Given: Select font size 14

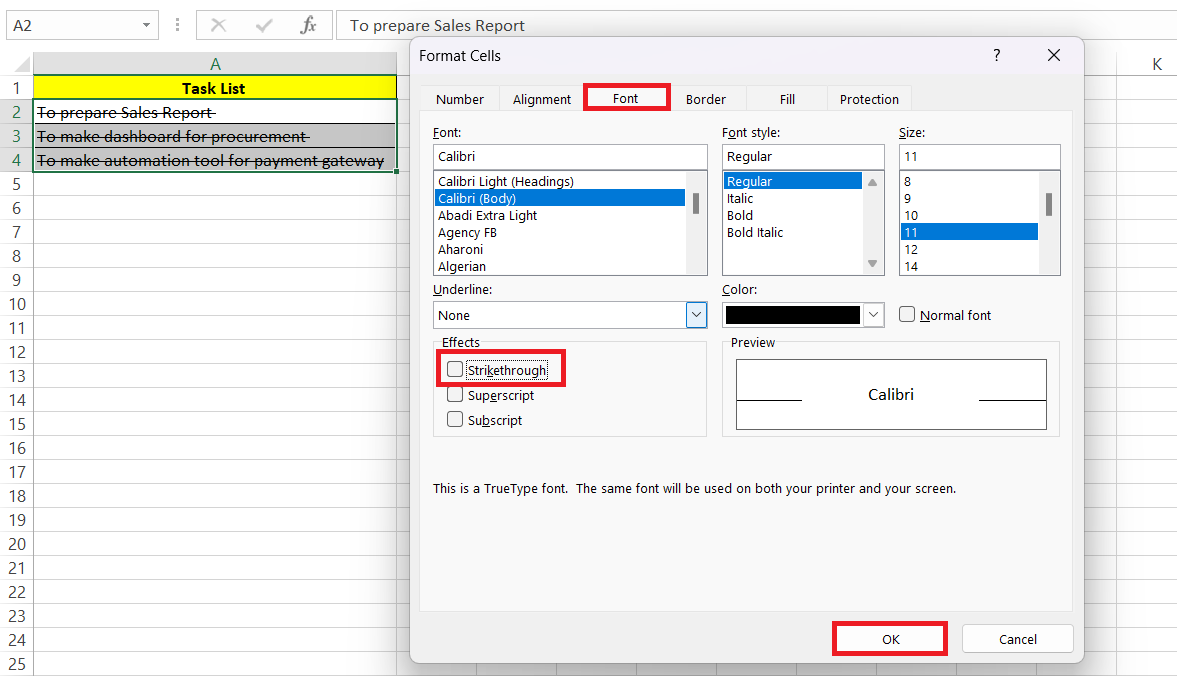Looking at the screenshot, I should tap(969, 266).
